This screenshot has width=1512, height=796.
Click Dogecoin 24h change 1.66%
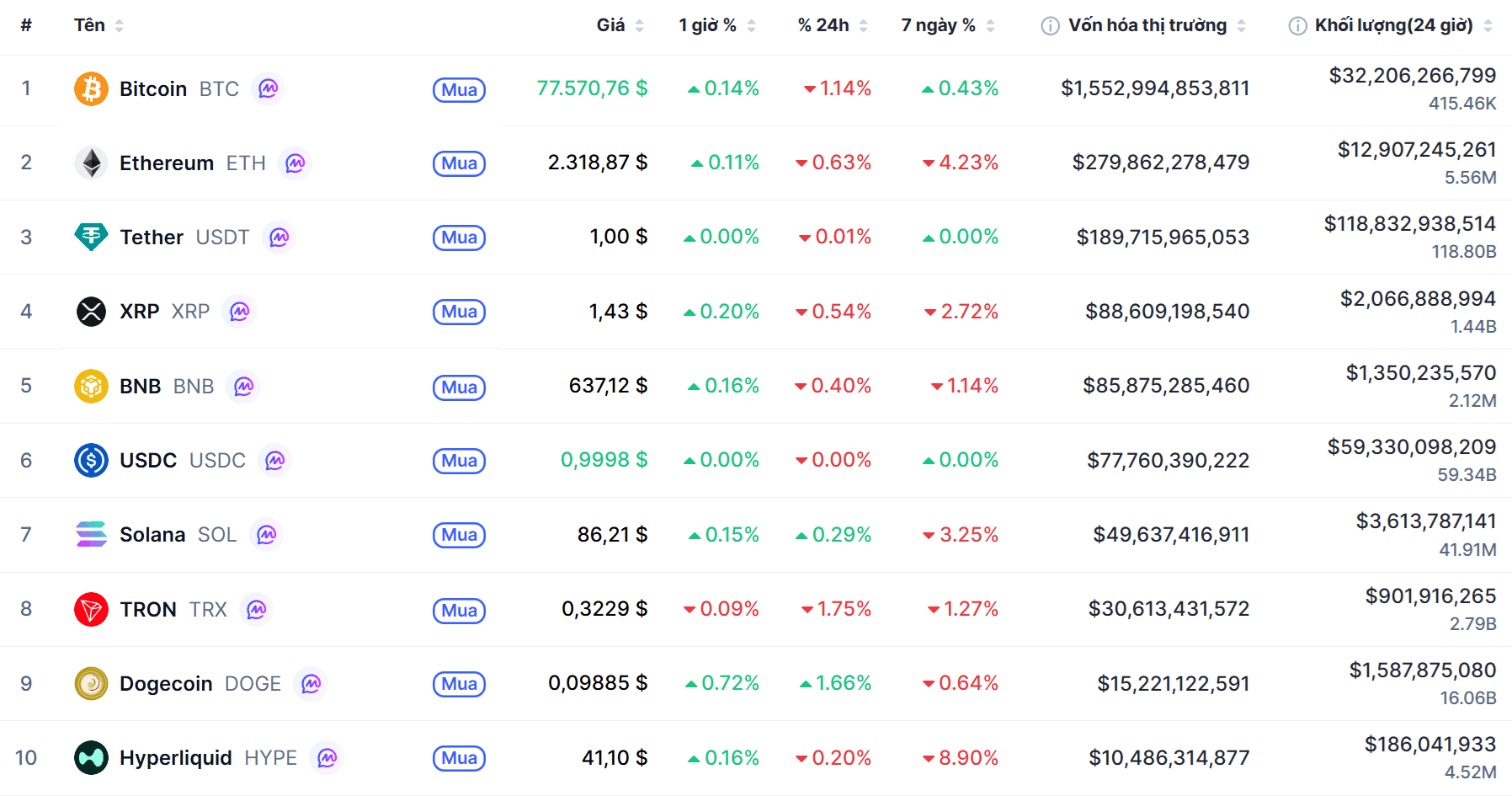click(835, 682)
